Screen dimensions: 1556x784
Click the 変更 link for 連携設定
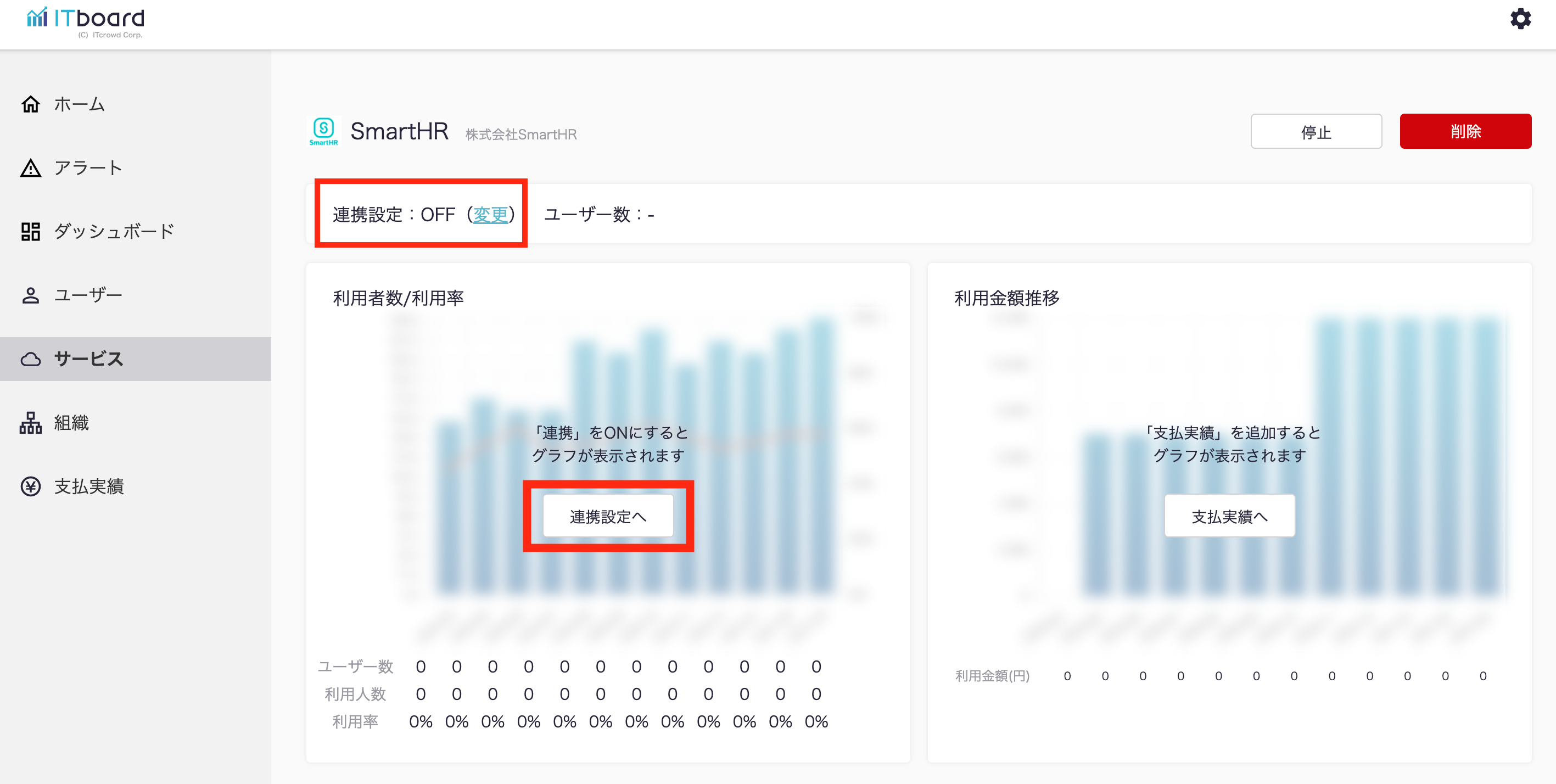[490, 215]
